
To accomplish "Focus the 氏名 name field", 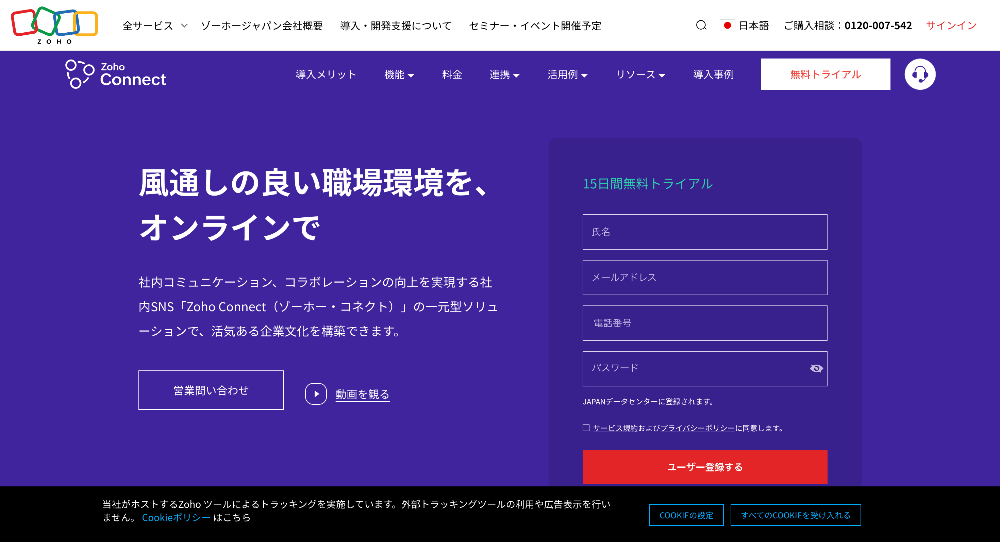I will (x=705, y=232).
